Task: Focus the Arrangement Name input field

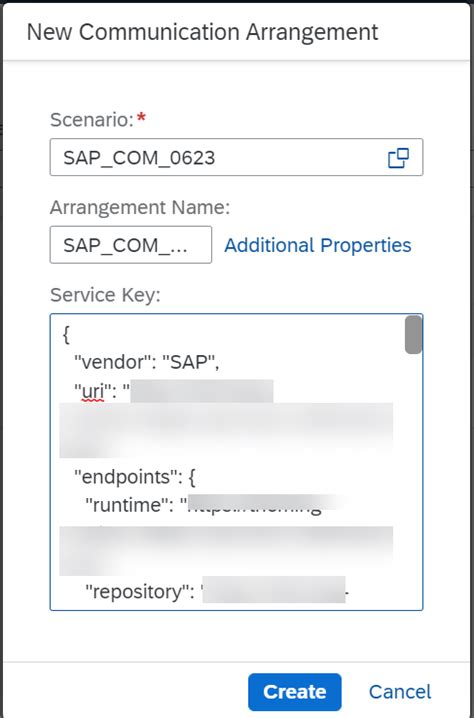Action: pos(131,245)
